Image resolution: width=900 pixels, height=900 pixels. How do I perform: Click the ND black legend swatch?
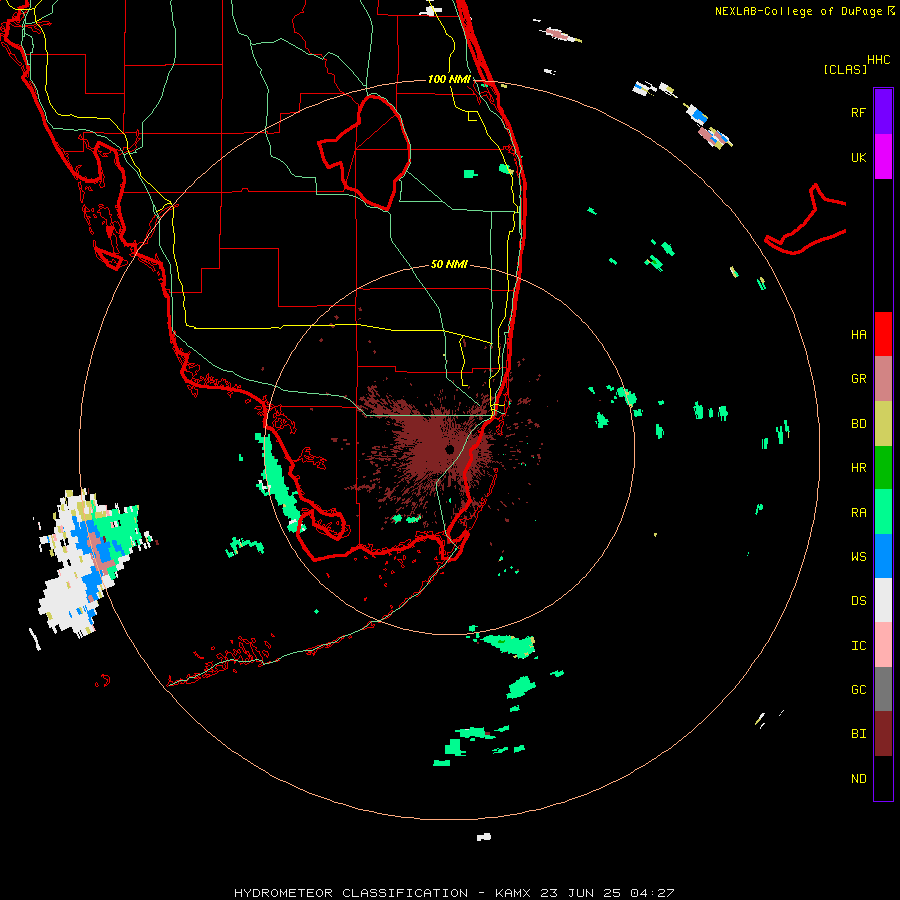pyautogui.click(x=883, y=778)
